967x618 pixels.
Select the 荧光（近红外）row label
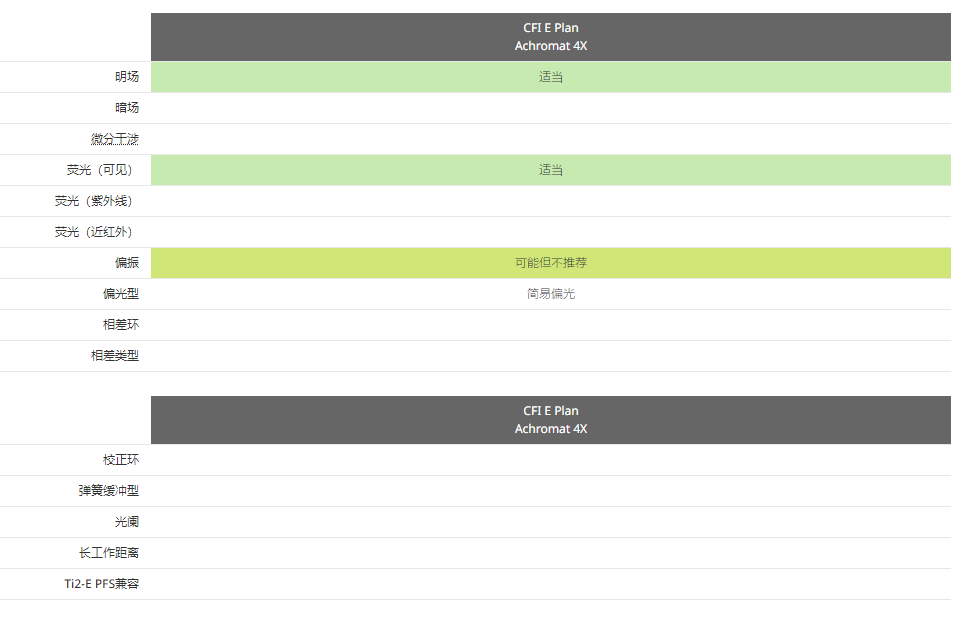[x=93, y=232]
